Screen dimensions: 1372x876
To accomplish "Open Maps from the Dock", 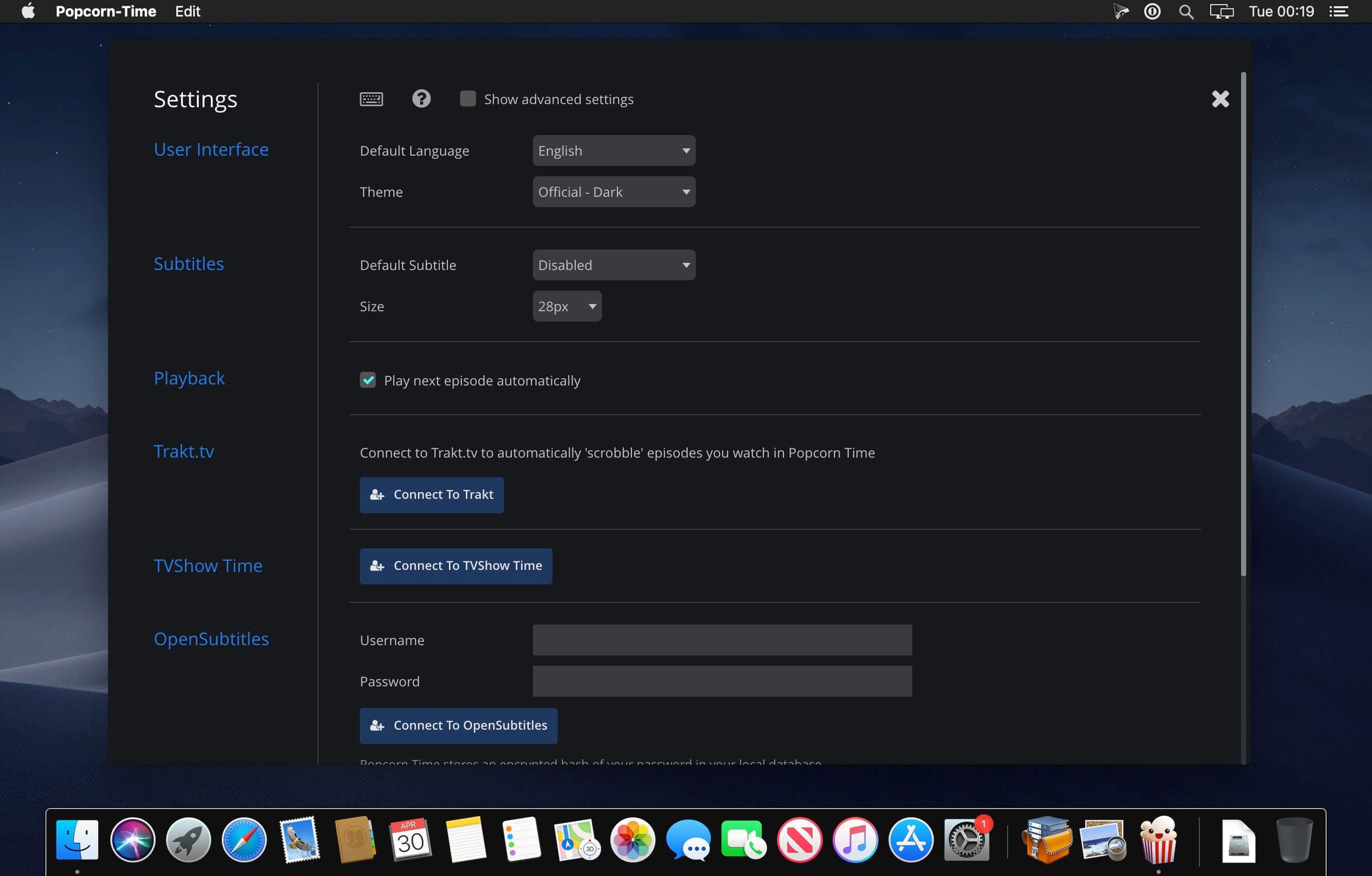I will click(x=577, y=839).
